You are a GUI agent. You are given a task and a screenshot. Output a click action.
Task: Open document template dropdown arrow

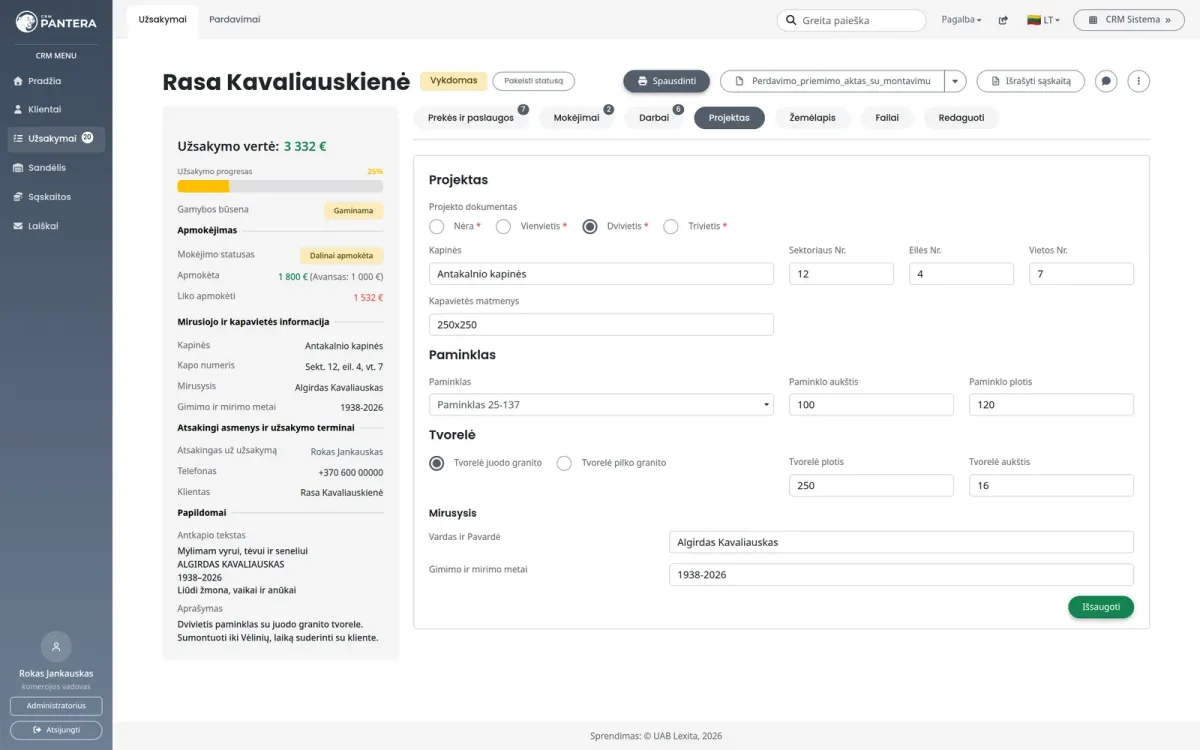pyautogui.click(x=956, y=81)
